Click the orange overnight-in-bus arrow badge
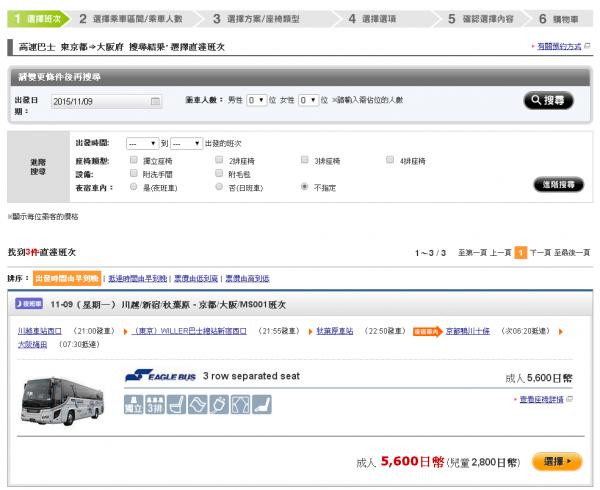Image resolution: width=600 pixels, height=490 pixels. [428, 331]
